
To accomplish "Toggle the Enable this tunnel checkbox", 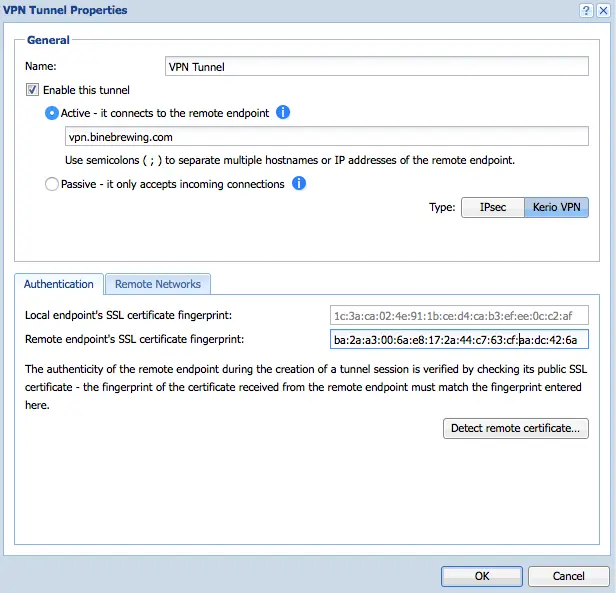I will click(x=32, y=90).
